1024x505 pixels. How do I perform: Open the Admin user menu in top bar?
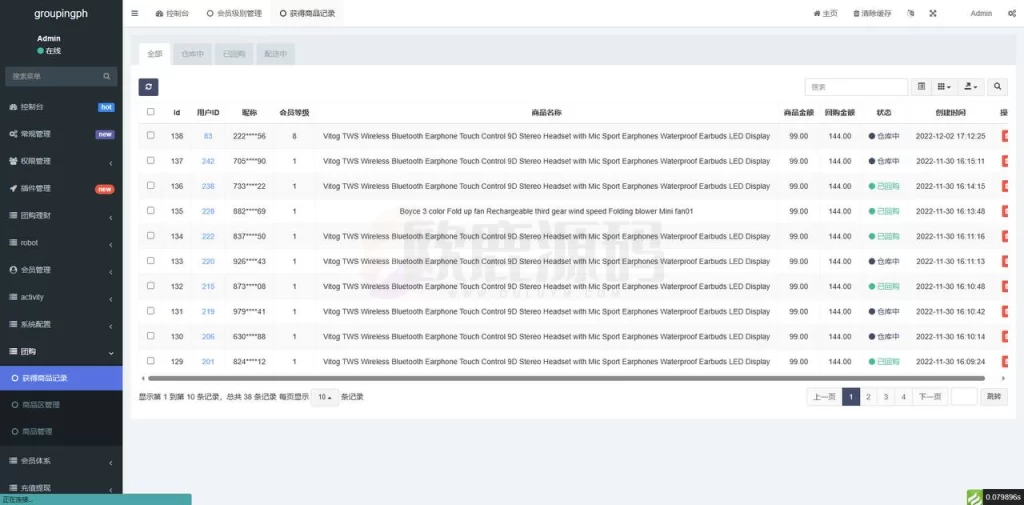click(x=981, y=13)
